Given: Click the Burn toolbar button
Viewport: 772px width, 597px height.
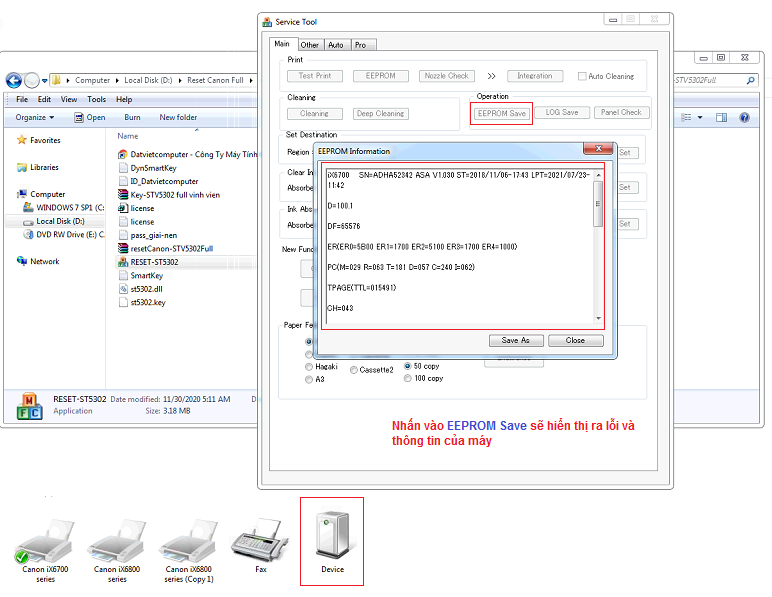Looking at the screenshot, I should 132,117.
